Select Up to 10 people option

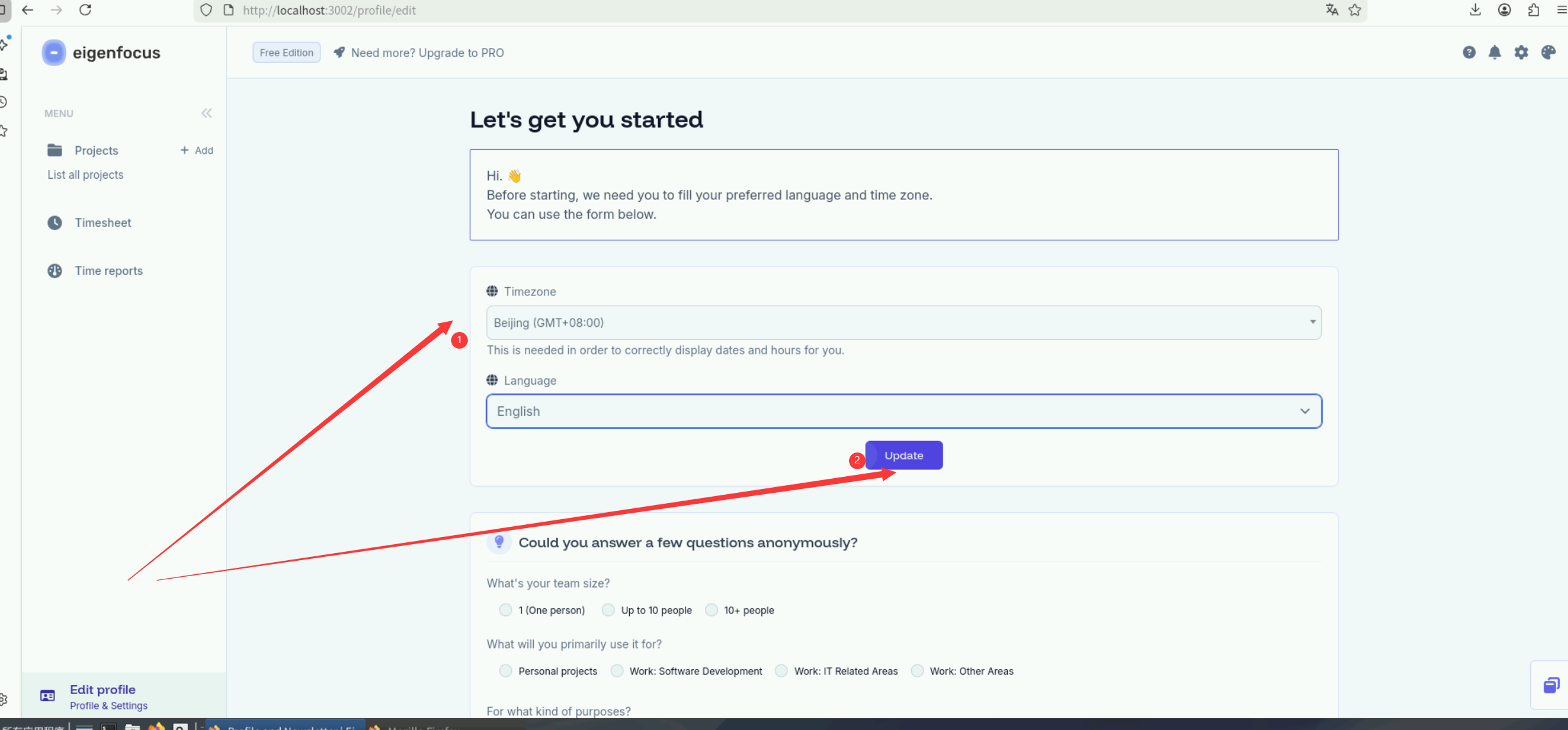tap(608, 610)
